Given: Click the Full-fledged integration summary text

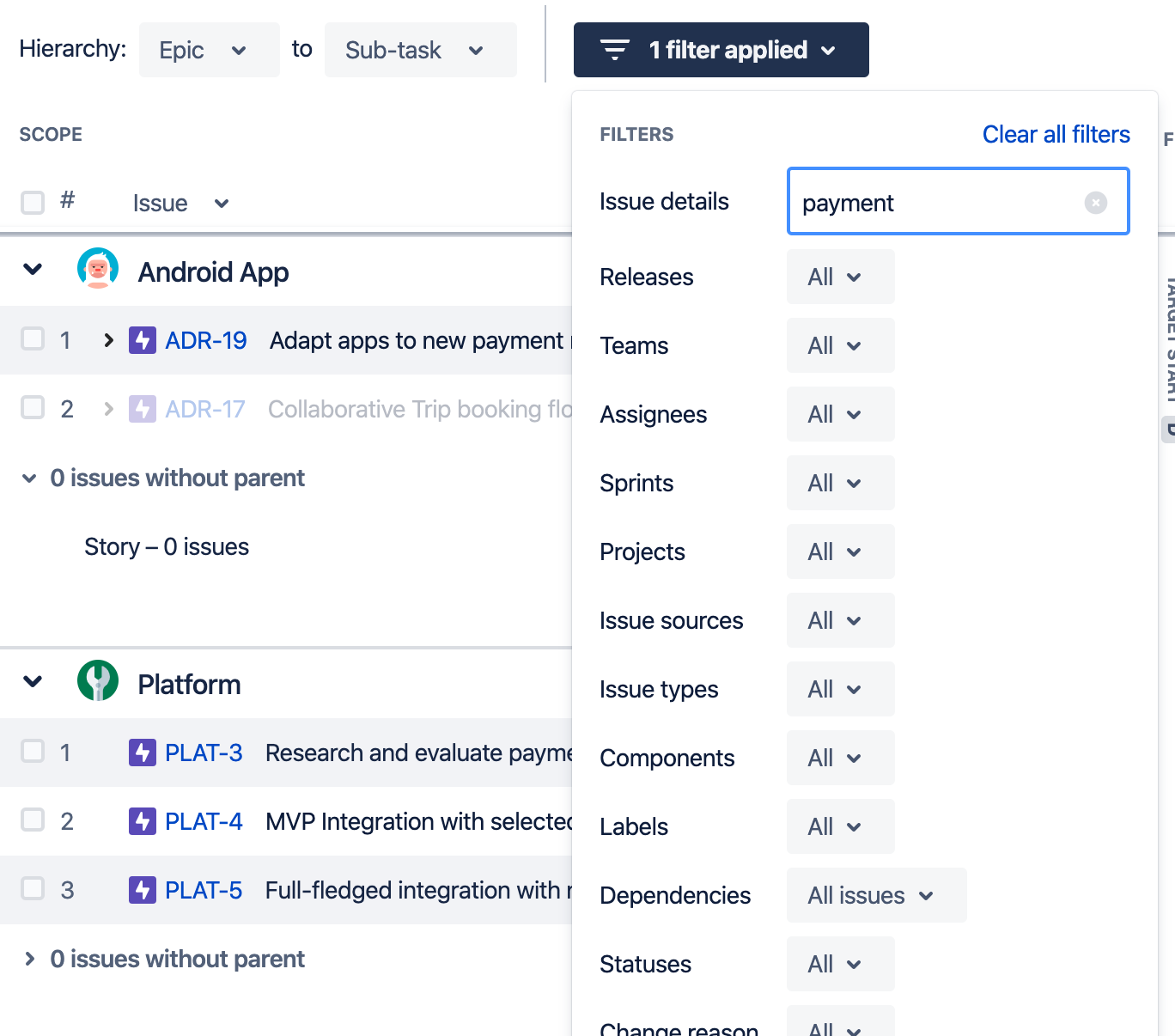Looking at the screenshot, I should [x=418, y=891].
